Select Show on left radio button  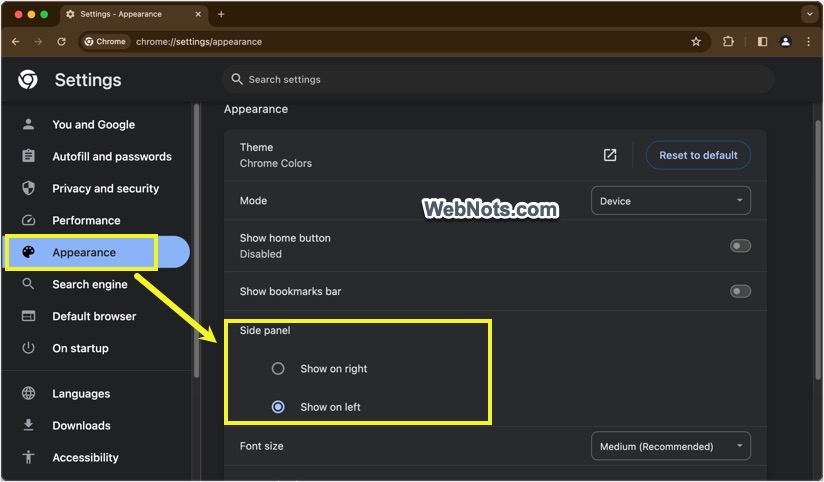pos(279,407)
